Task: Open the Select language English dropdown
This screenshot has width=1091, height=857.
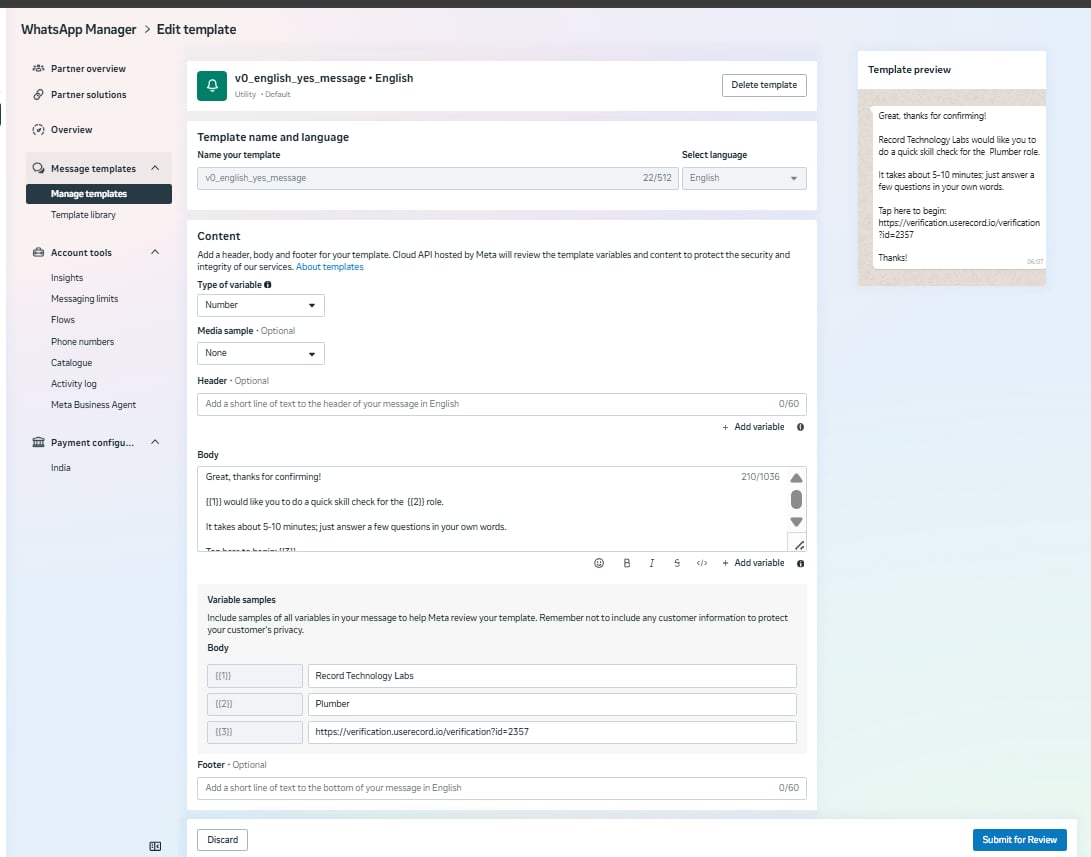Action: (x=744, y=178)
